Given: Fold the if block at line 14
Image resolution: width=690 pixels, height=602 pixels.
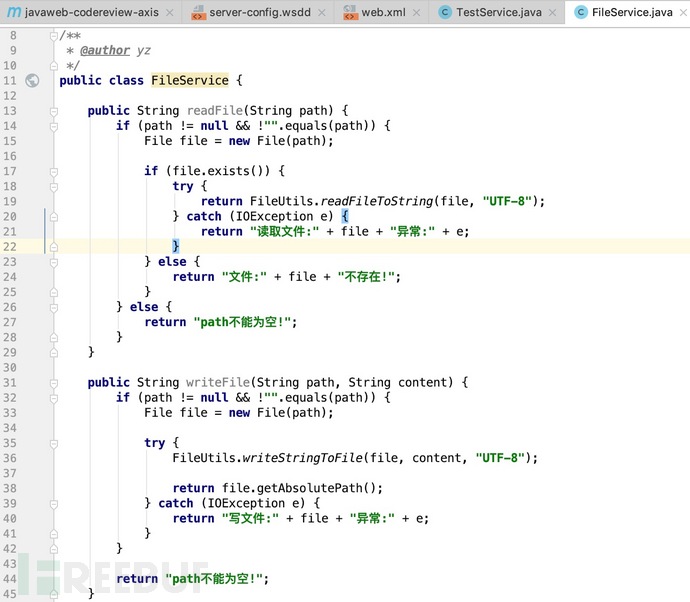Looking at the screenshot, I should [54, 127].
